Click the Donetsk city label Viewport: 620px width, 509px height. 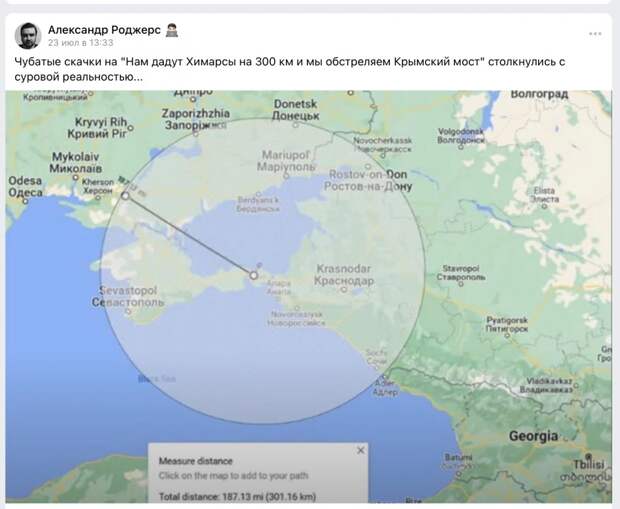295,110
